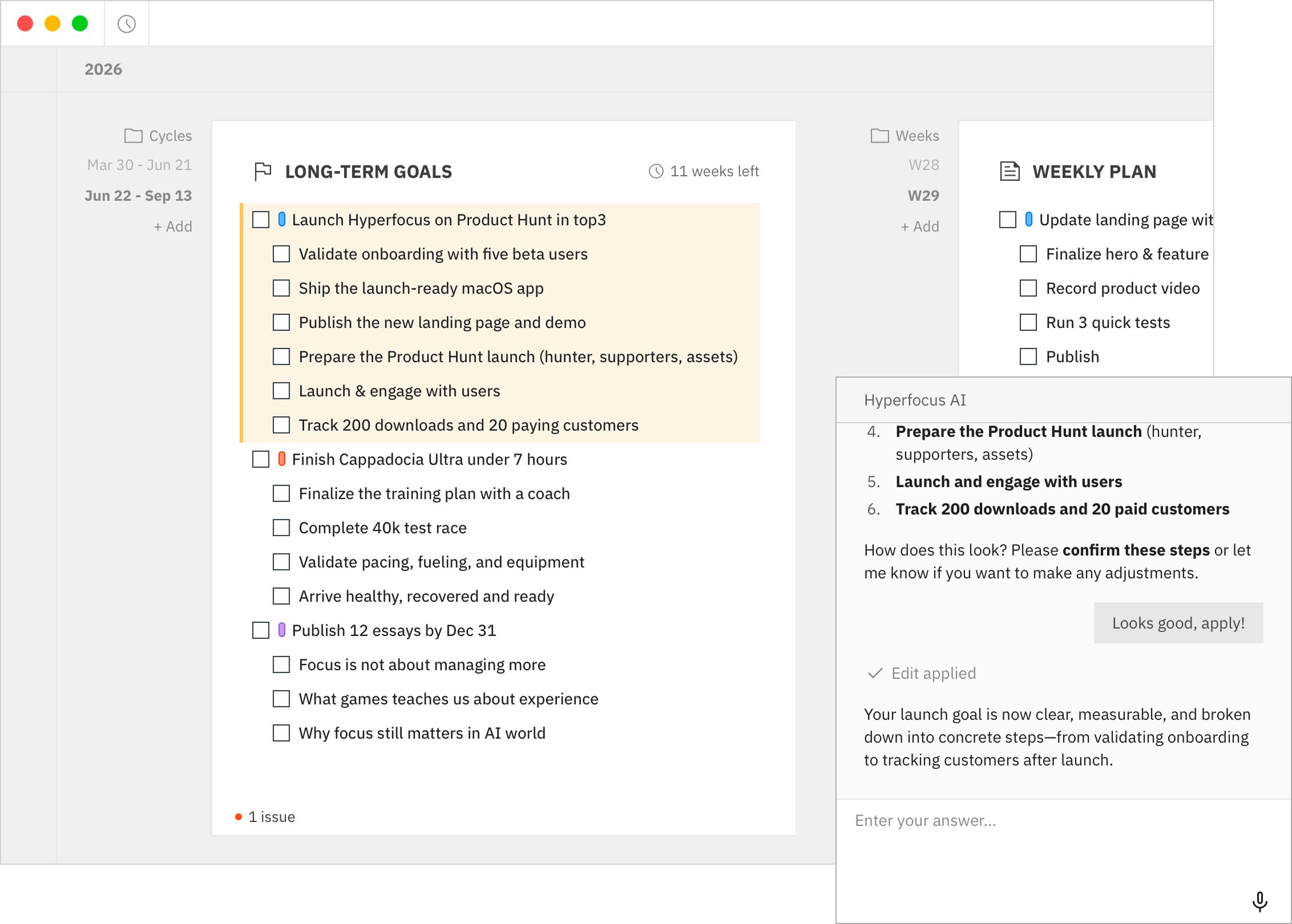1292x924 pixels.
Task: Select the Jun 22 - Sep 13 cycle
Action: (138, 196)
